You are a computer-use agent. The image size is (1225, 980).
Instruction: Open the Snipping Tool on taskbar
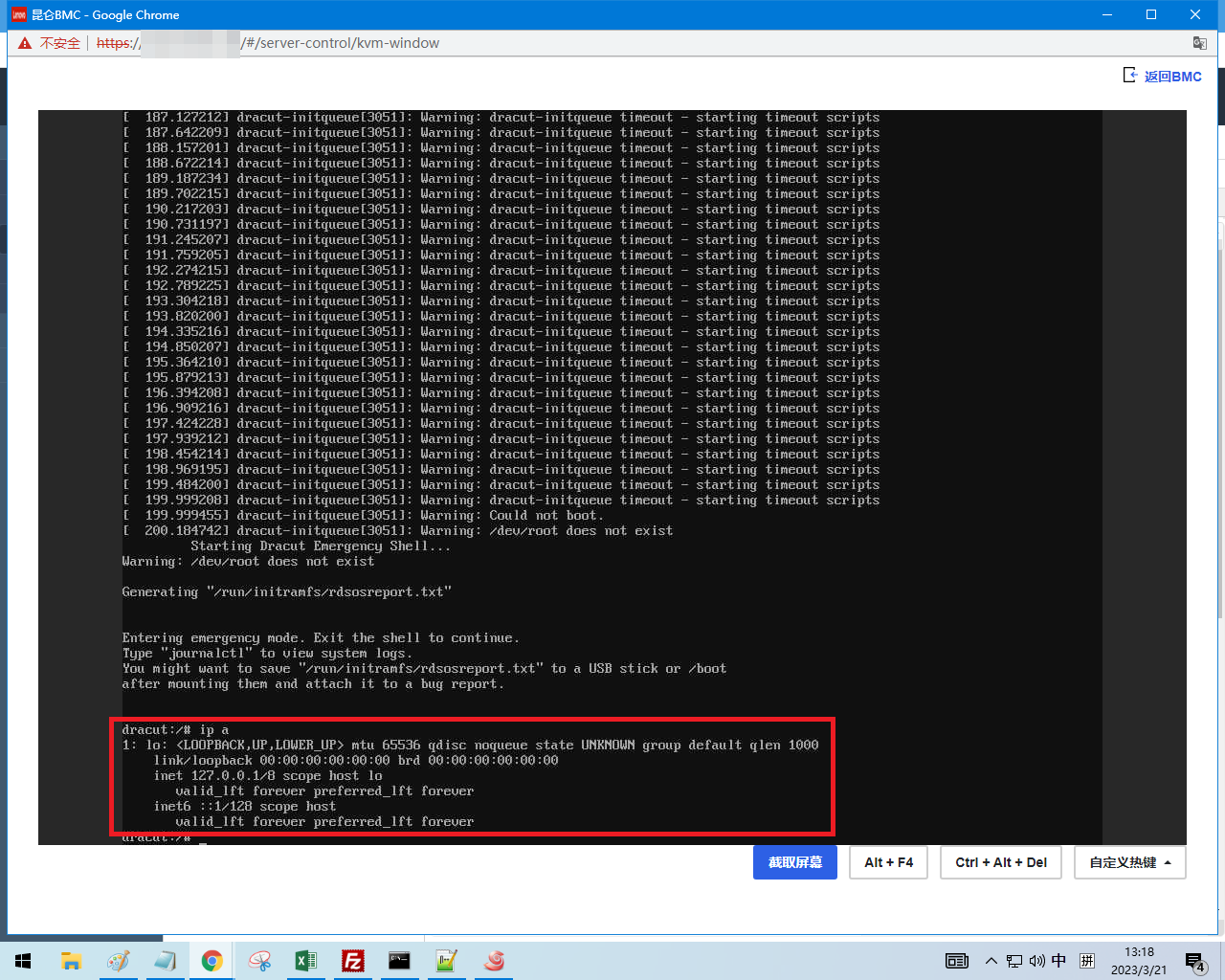pyautogui.click(x=259, y=961)
